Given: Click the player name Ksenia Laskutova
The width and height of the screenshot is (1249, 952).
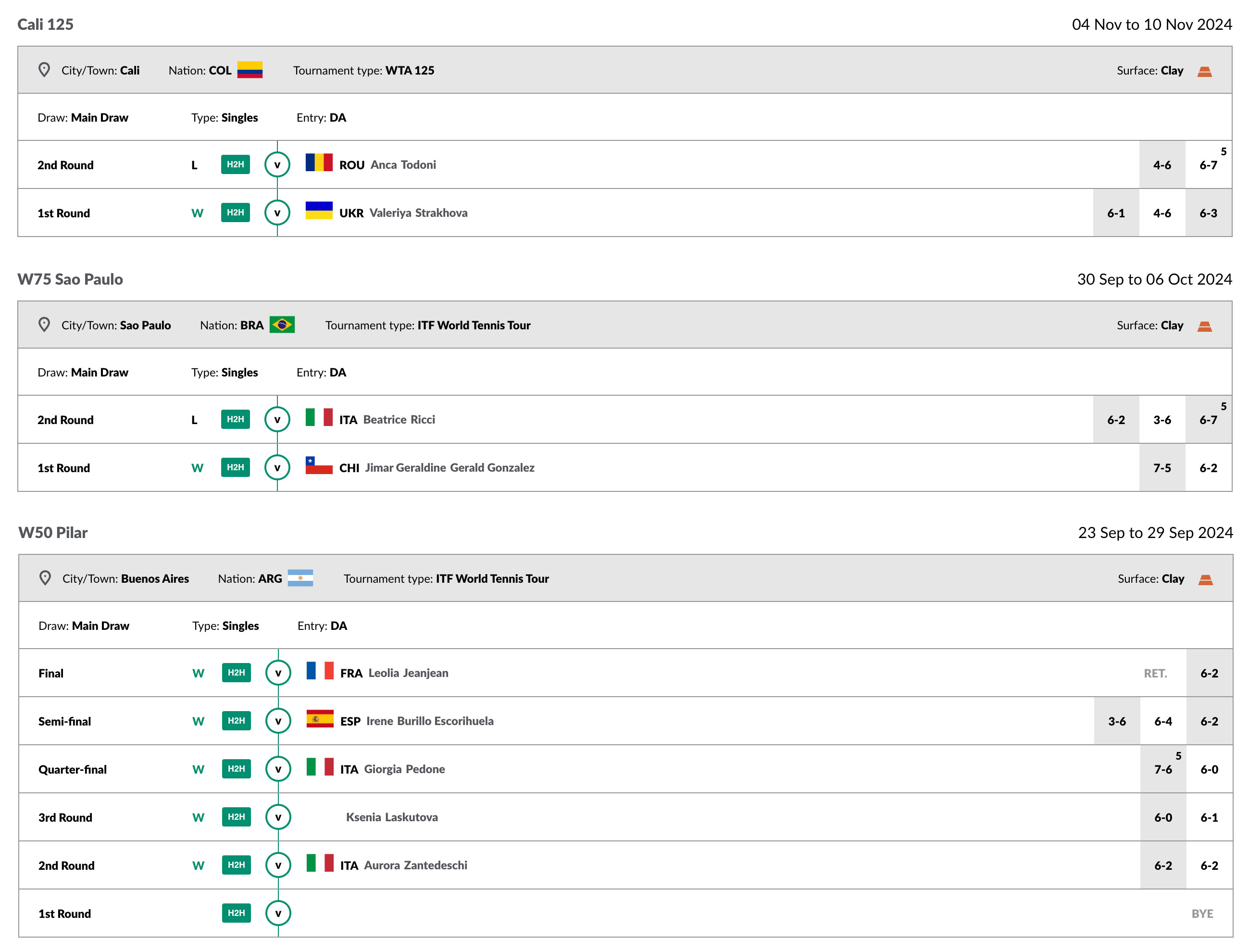Looking at the screenshot, I should click(391, 817).
